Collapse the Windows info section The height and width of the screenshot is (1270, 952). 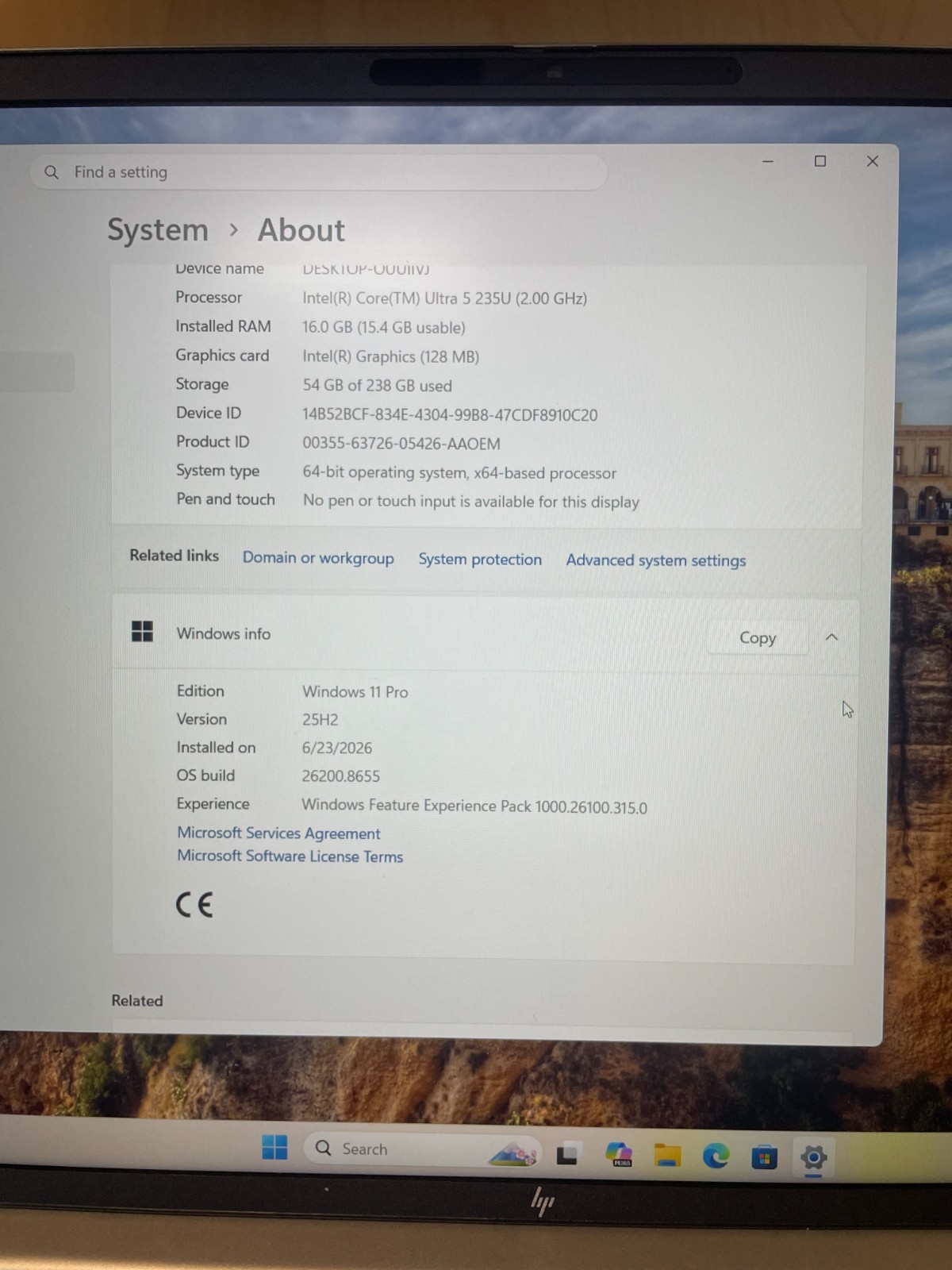click(831, 637)
